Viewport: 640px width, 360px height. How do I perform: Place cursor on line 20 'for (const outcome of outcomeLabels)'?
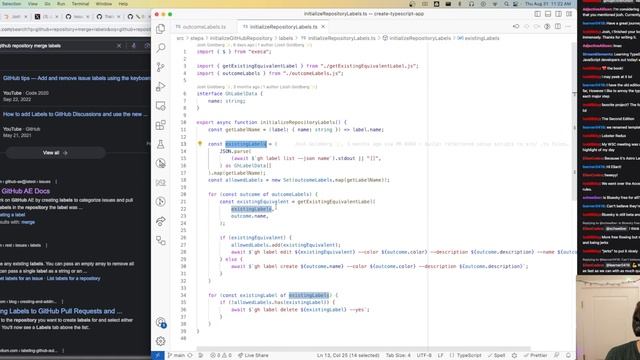263,194
